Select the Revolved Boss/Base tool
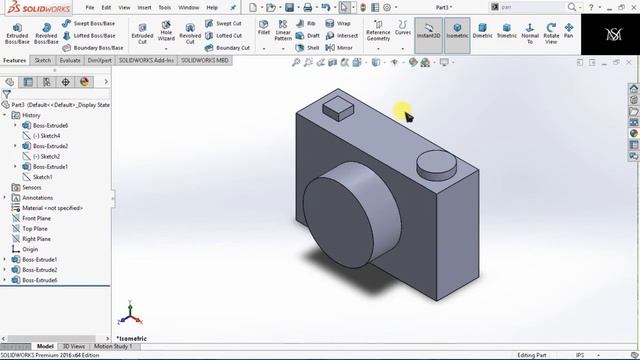 (46, 33)
